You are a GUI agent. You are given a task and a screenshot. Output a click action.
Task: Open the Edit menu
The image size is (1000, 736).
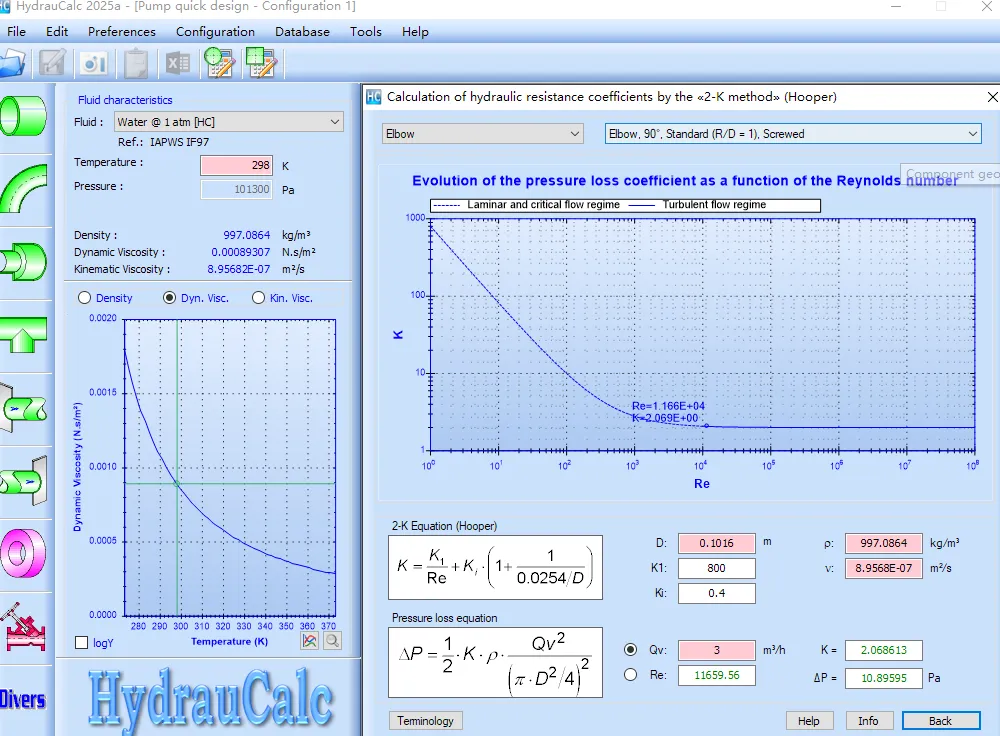tap(57, 32)
